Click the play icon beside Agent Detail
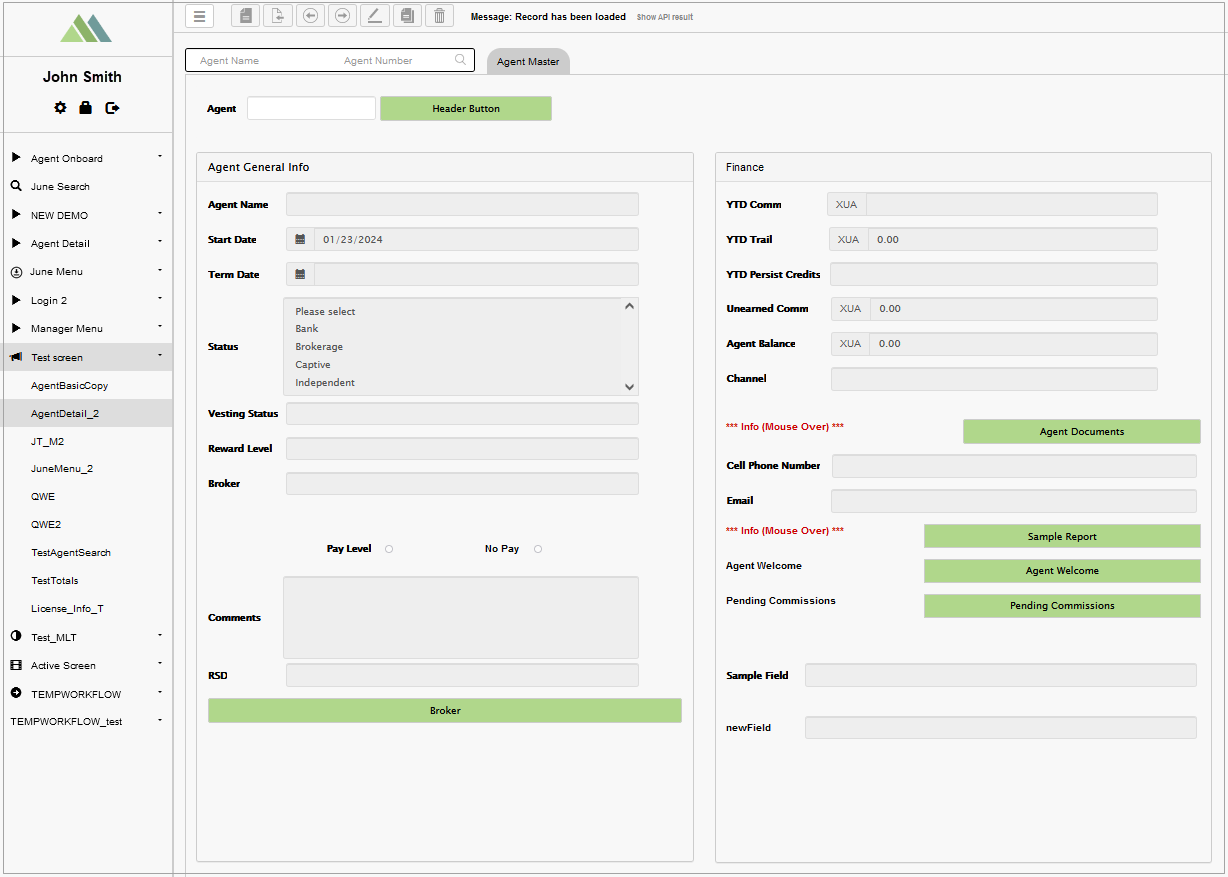Screen dimensions: 1228x877 [x=16, y=243]
